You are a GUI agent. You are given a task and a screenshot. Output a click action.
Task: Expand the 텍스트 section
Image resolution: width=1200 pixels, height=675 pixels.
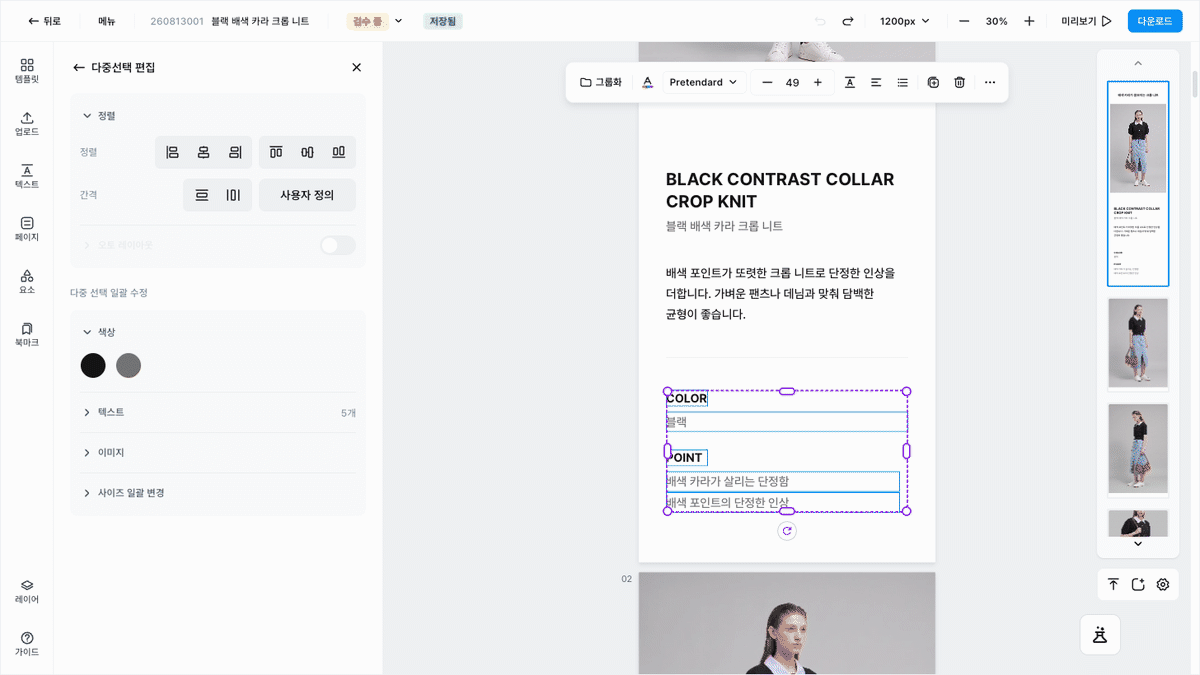point(218,412)
